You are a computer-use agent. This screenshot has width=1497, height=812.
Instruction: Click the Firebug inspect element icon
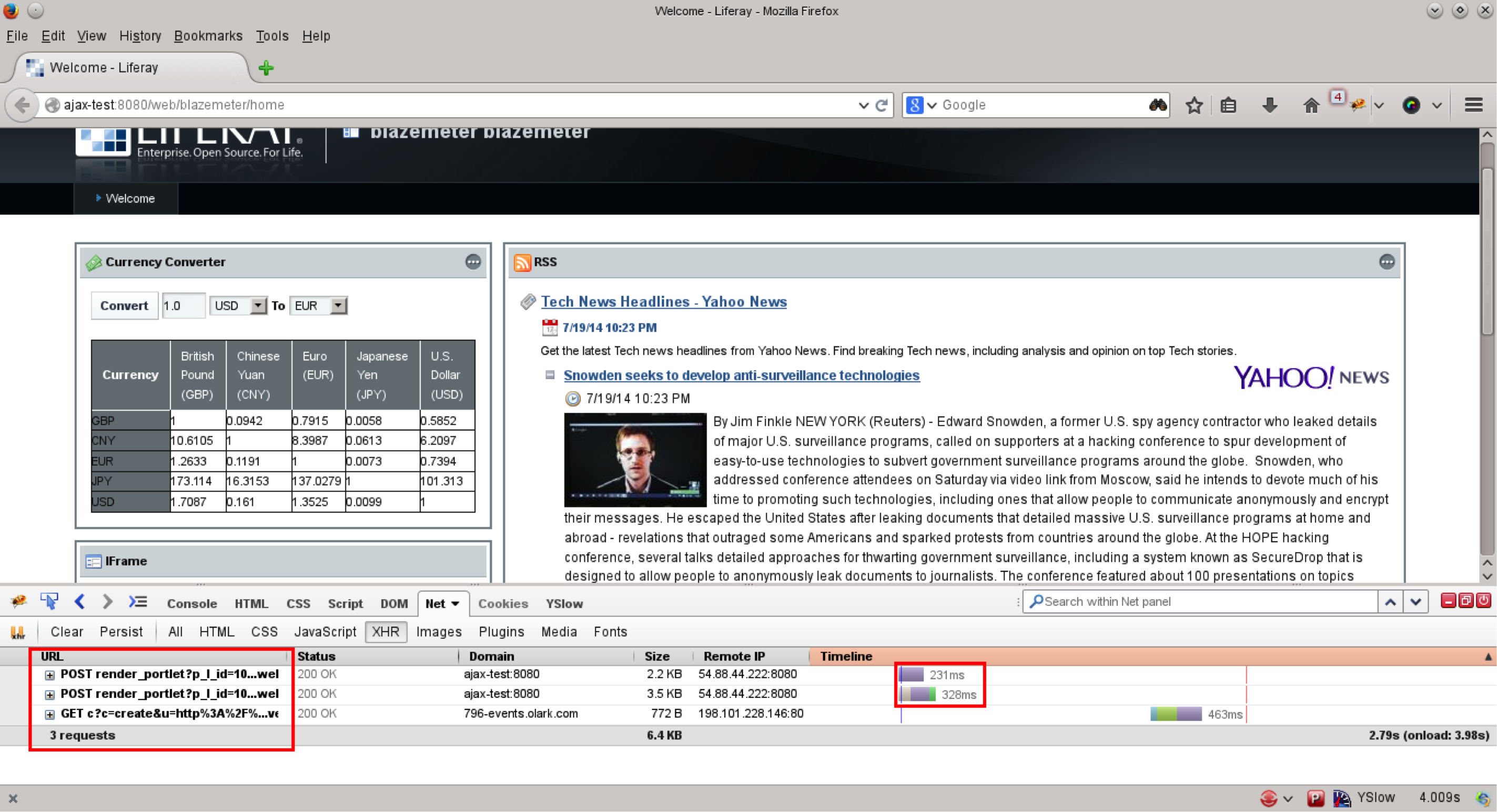pyautogui.click(x=49, y=602)
